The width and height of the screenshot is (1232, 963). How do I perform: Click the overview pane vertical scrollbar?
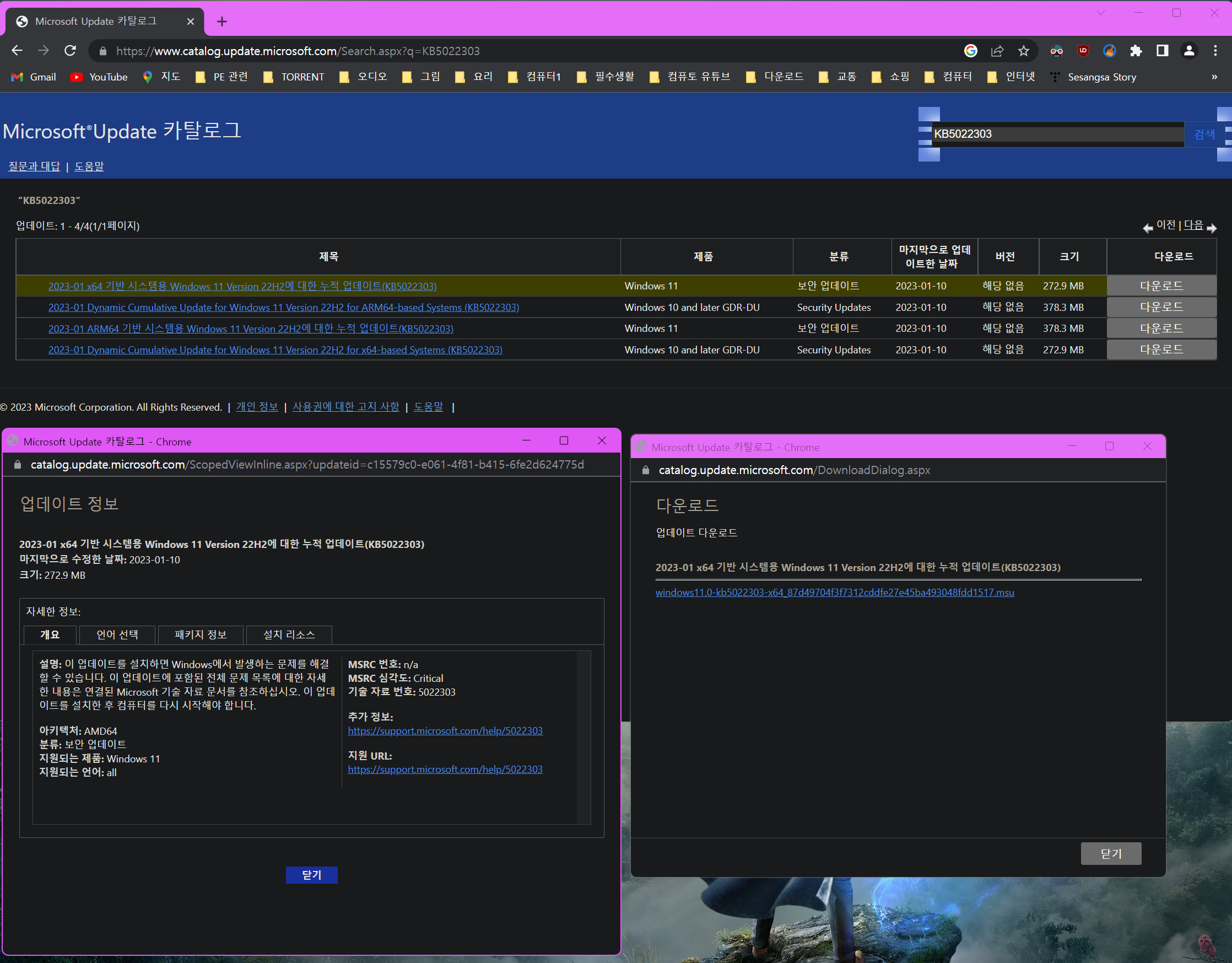click(x=583, y=736)
